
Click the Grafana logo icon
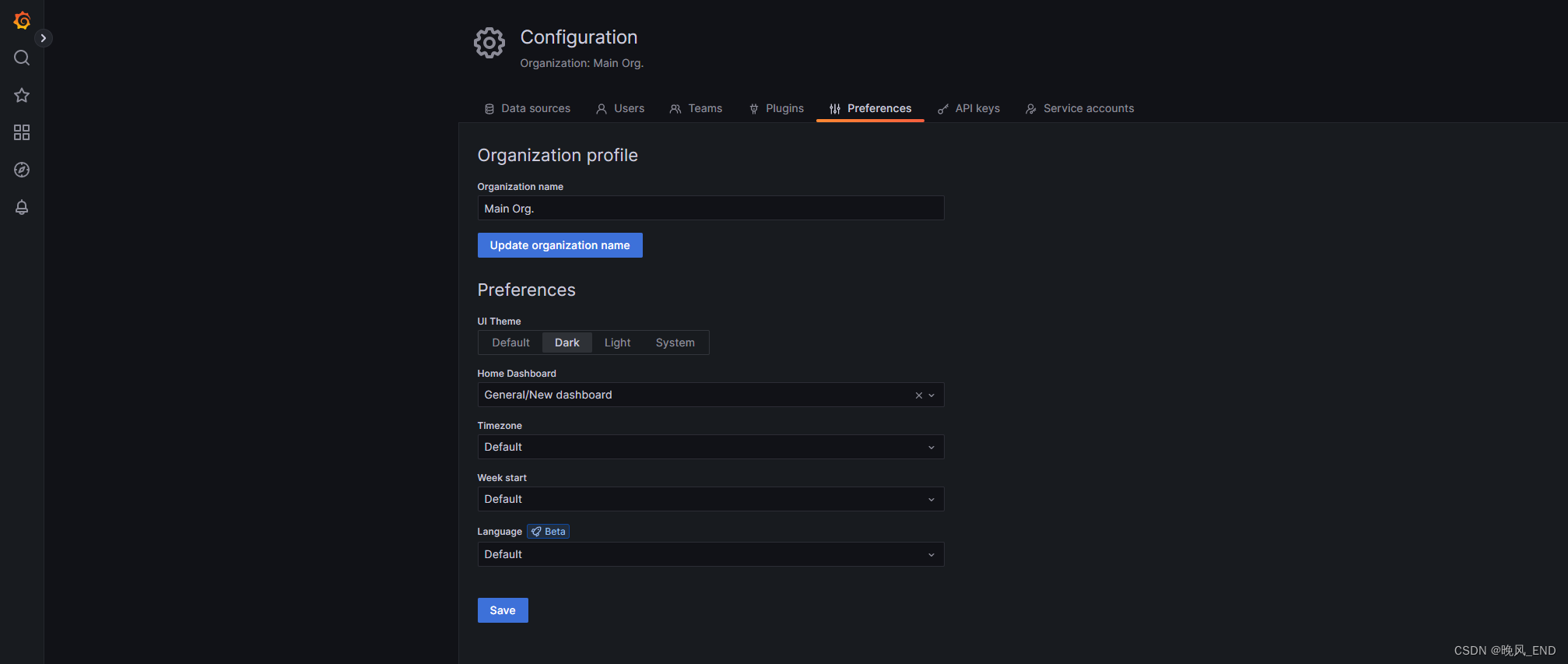coord(22,20)
